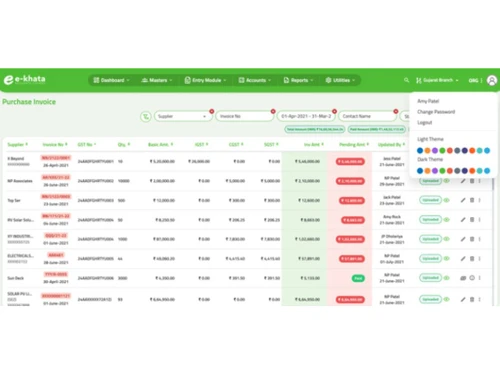The width and height of the screenshot is (500, 375).
Task: Pick the green swatch under Light Theme
Action: click(x=442, y=151)
